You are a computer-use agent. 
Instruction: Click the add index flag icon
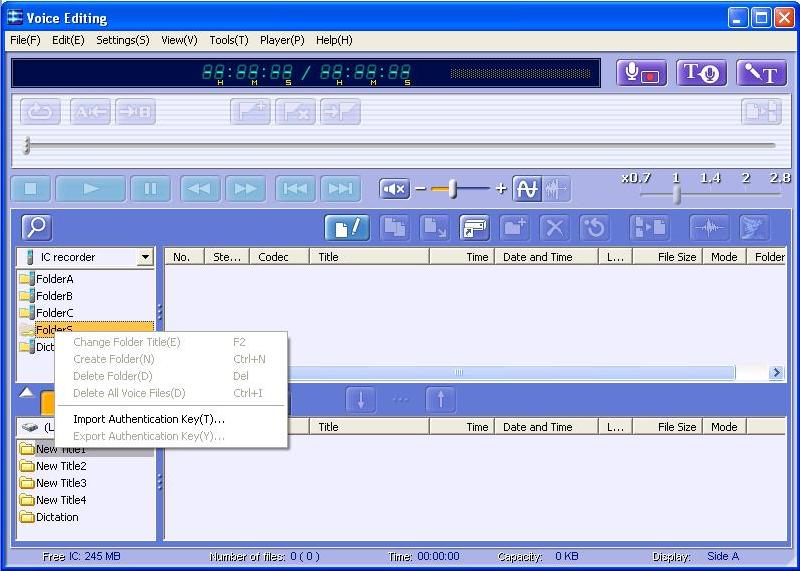pyautogui.click(x=250, y=111)
